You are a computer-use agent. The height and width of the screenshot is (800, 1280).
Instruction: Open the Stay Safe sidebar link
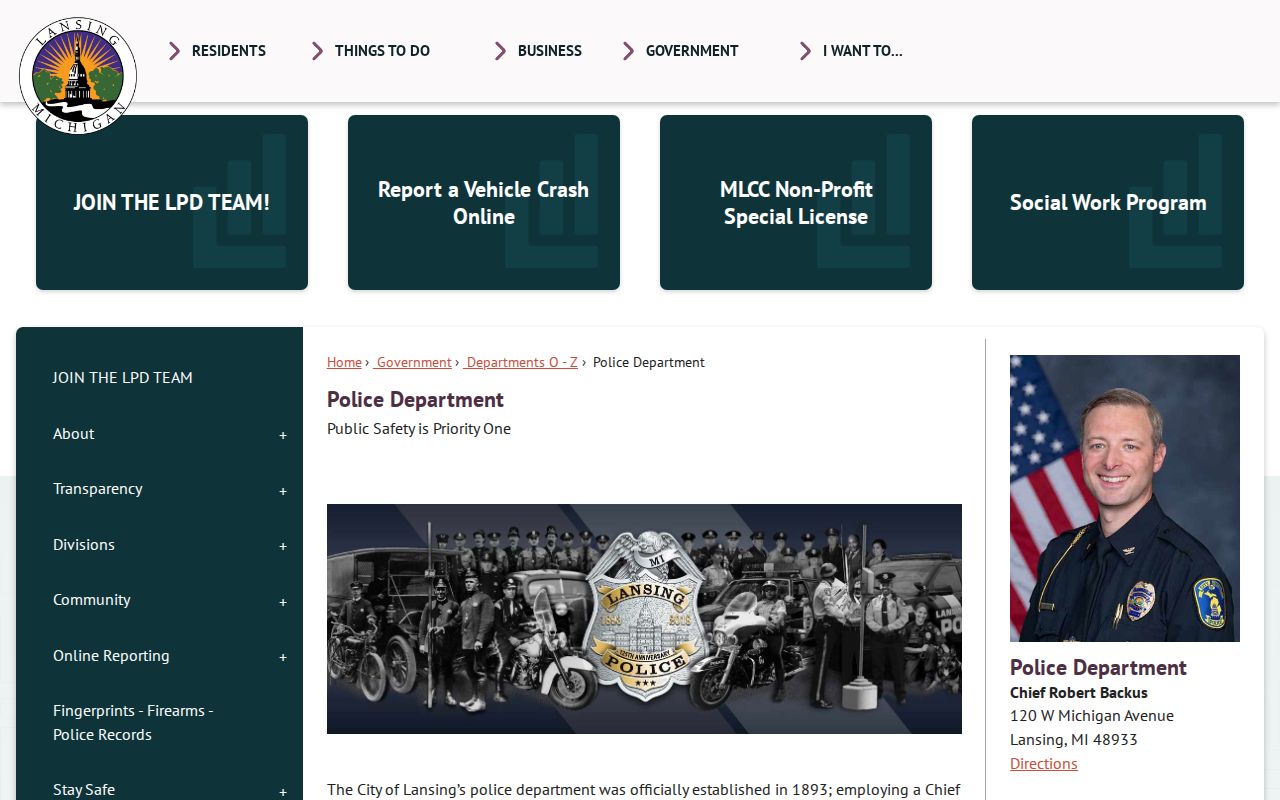84,790
